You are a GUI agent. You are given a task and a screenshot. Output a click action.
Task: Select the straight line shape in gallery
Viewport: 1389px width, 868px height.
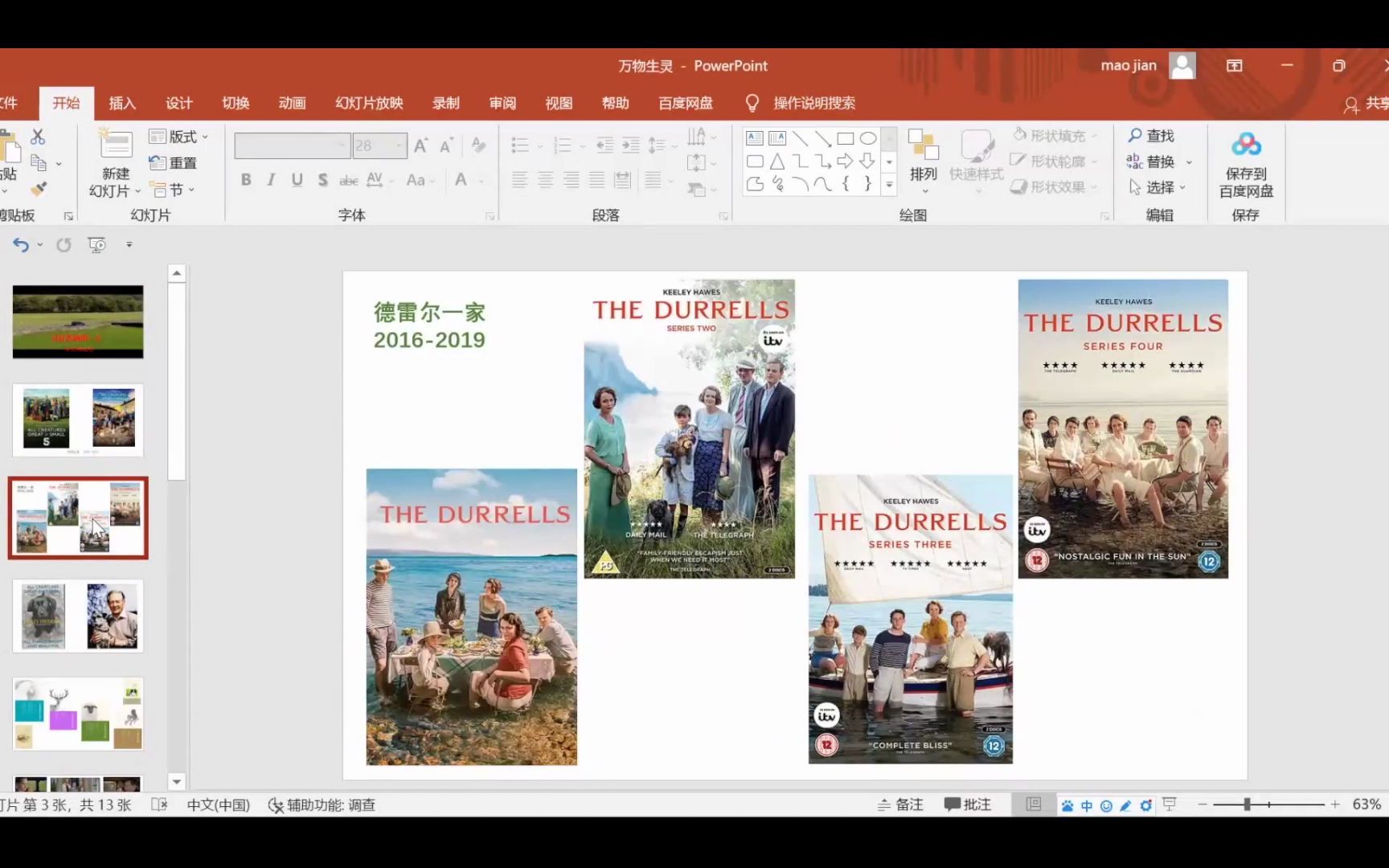pos(800,138)
